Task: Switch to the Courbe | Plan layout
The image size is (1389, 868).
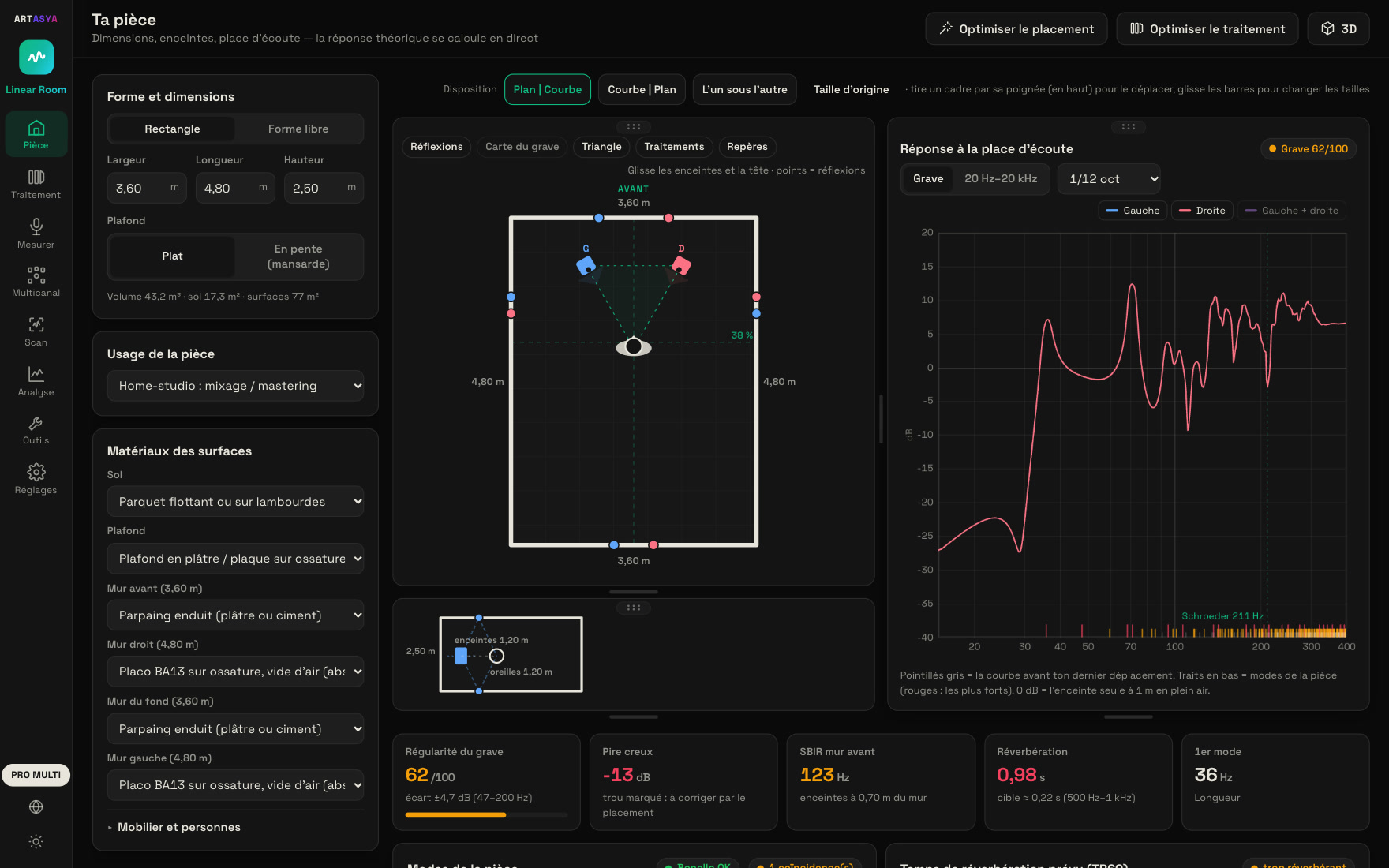Action: click(642, 89)
